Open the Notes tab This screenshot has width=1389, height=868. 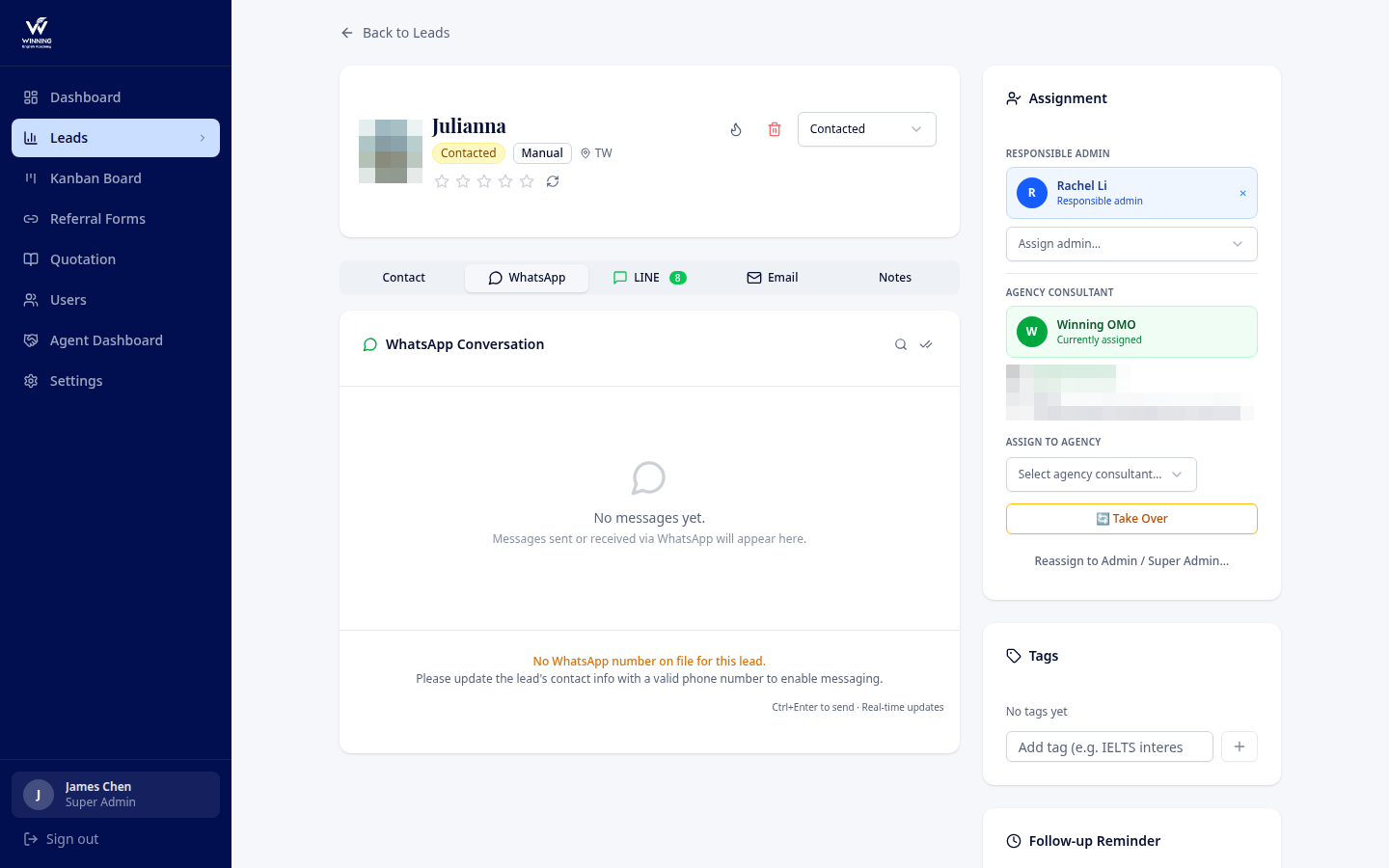coord(895,278)
